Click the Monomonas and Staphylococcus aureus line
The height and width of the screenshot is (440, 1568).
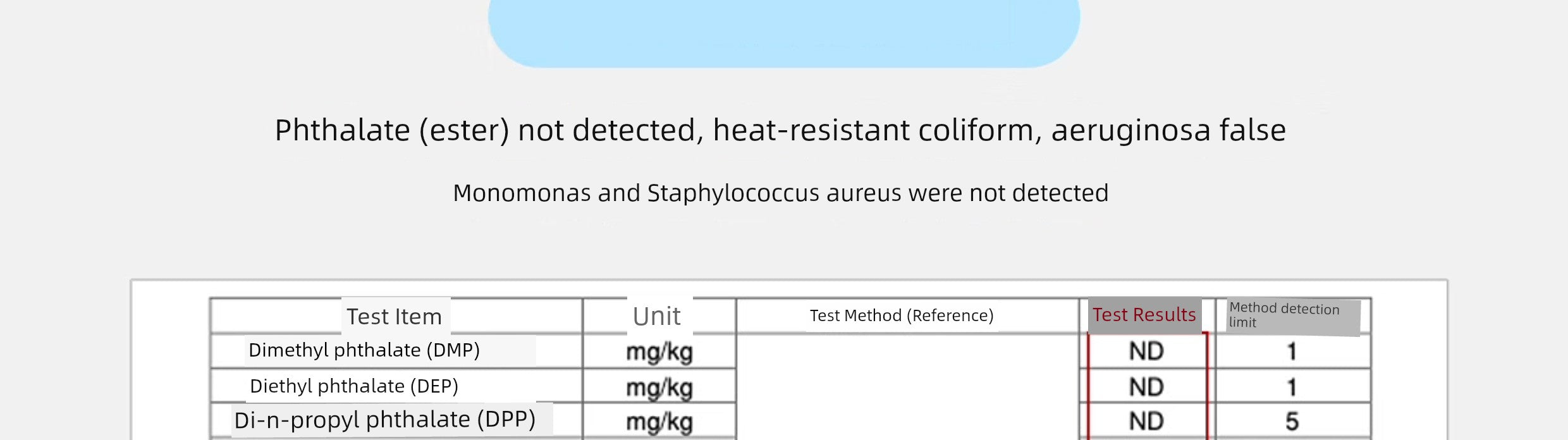coord(781,193)
